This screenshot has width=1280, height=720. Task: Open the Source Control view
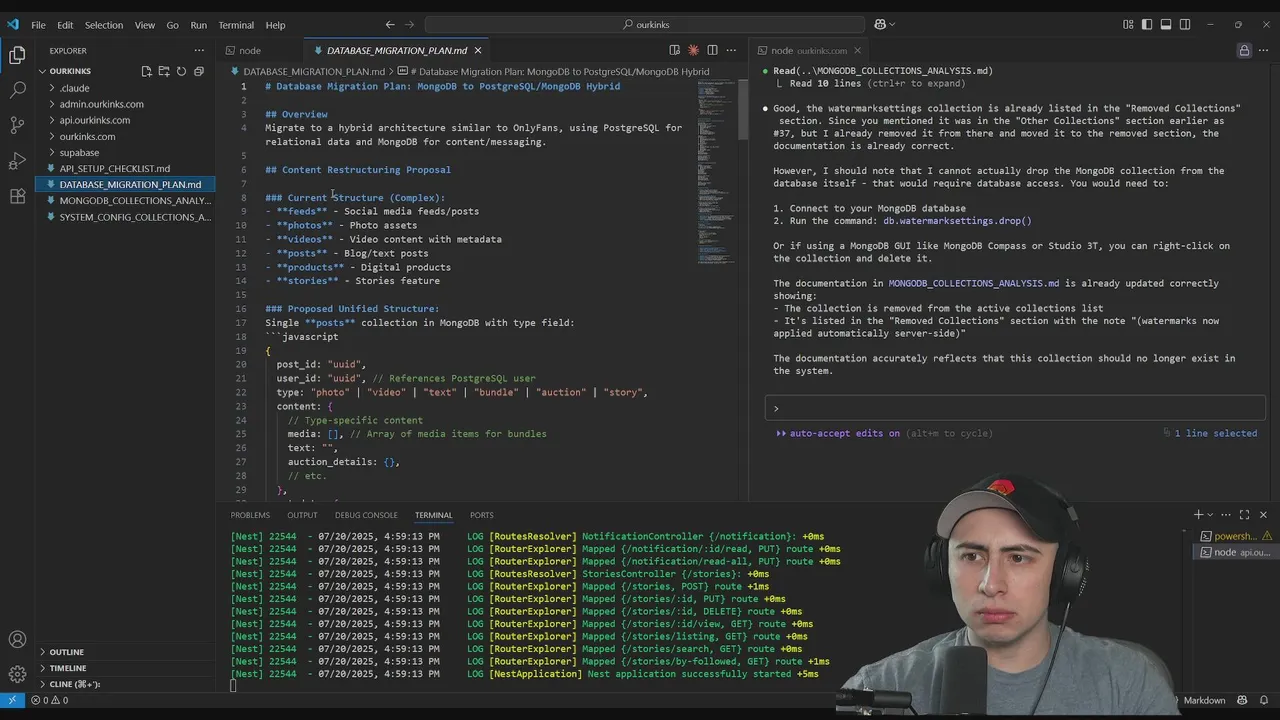(x=17, y=125)
